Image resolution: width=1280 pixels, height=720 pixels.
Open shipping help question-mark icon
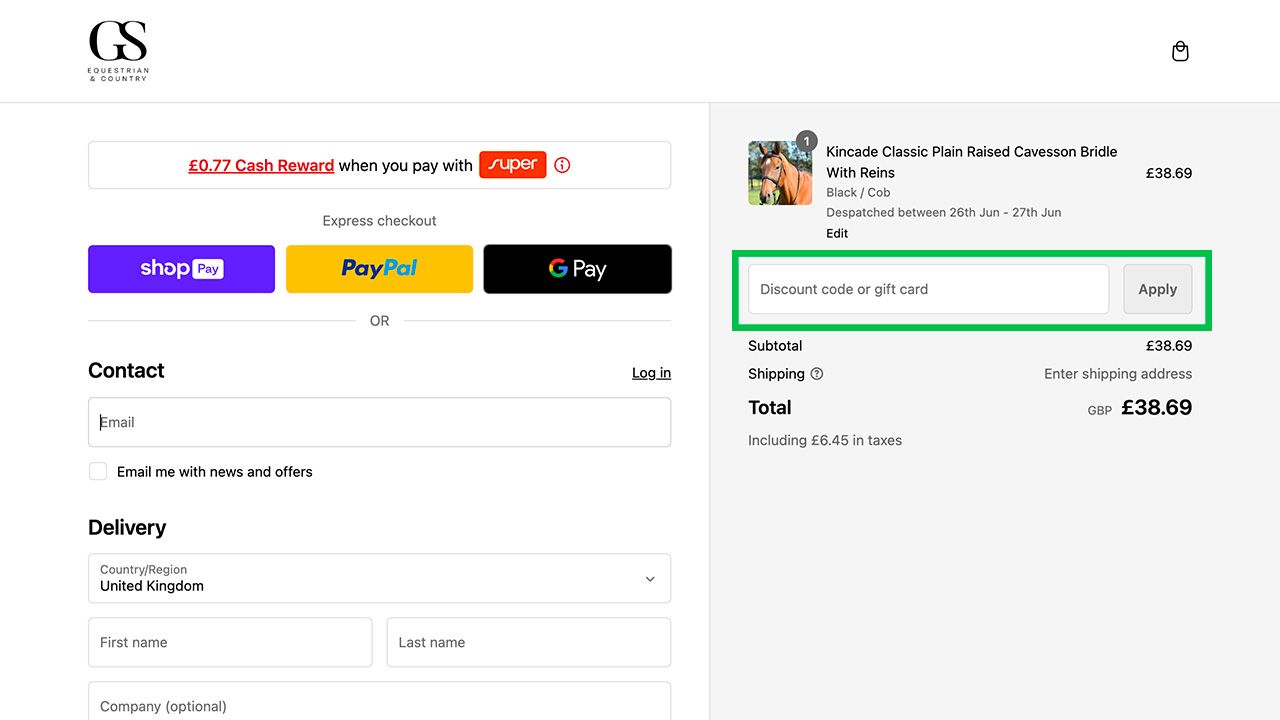[x=817, y=374]
